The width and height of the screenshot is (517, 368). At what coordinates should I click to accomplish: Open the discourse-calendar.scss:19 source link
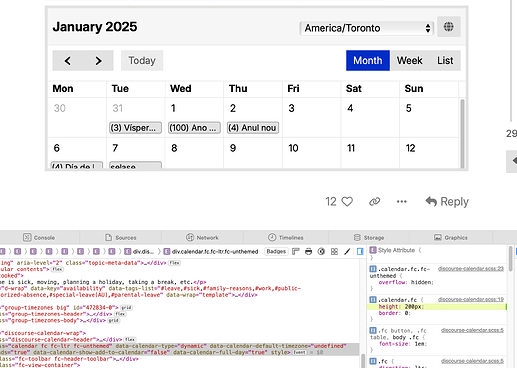pyautogui.click(x=471, y=299)
